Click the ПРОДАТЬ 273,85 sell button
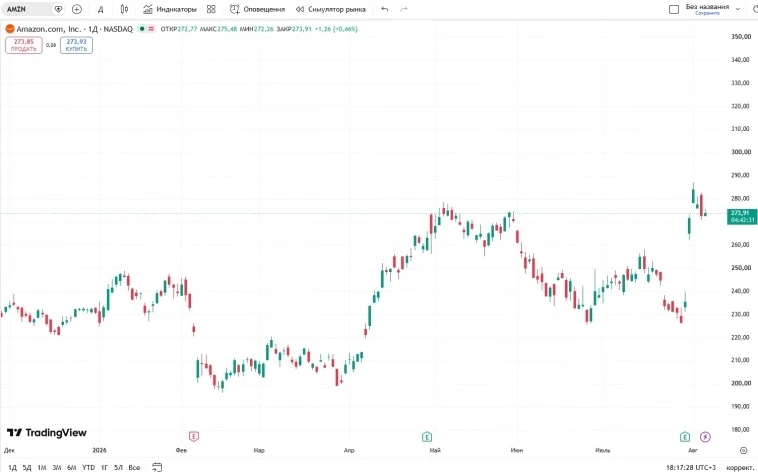Viewport: 758px width, 472px height. (24, 45)
